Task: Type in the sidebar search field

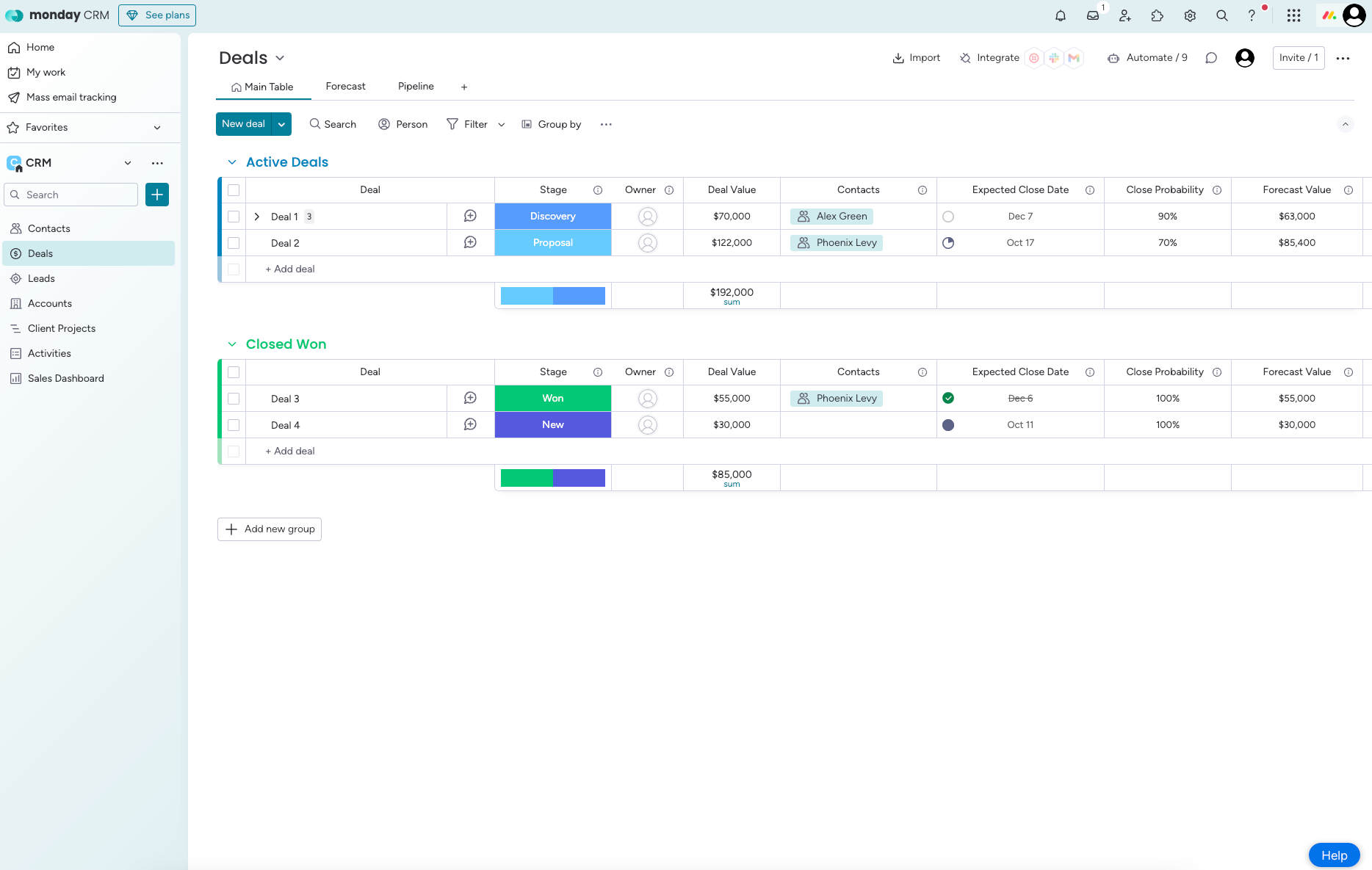Action: coord(71,194)
